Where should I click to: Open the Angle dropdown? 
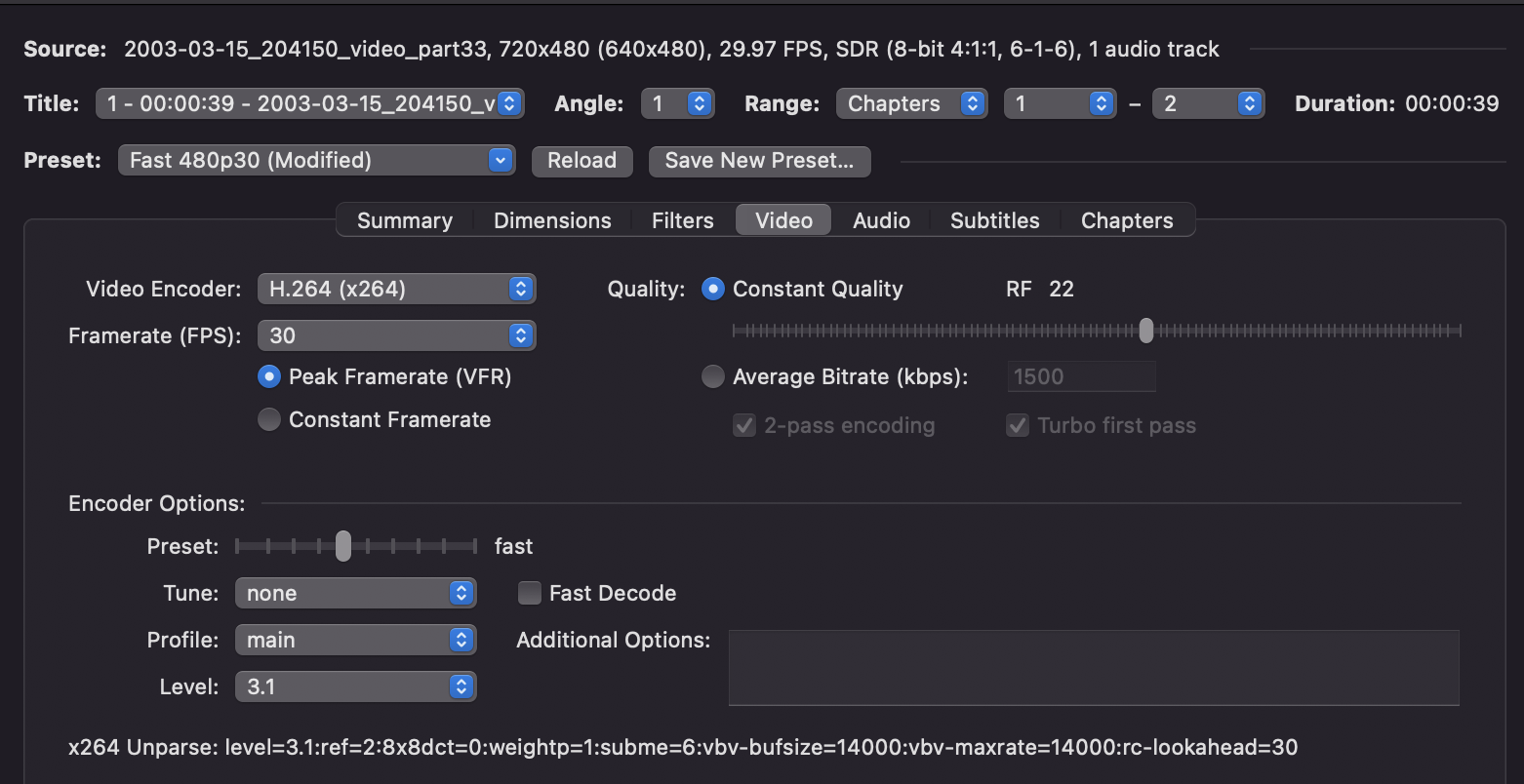(x=677, y=103)
